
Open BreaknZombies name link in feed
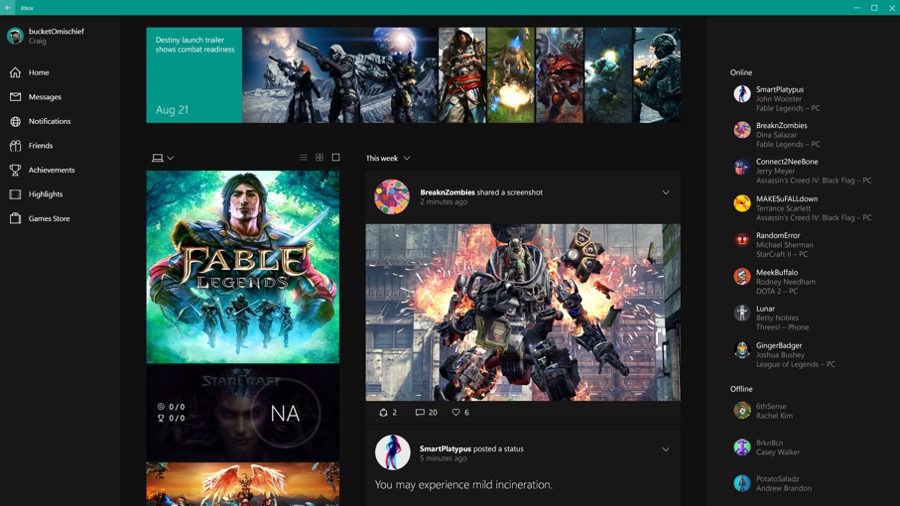tap(447, 192)
